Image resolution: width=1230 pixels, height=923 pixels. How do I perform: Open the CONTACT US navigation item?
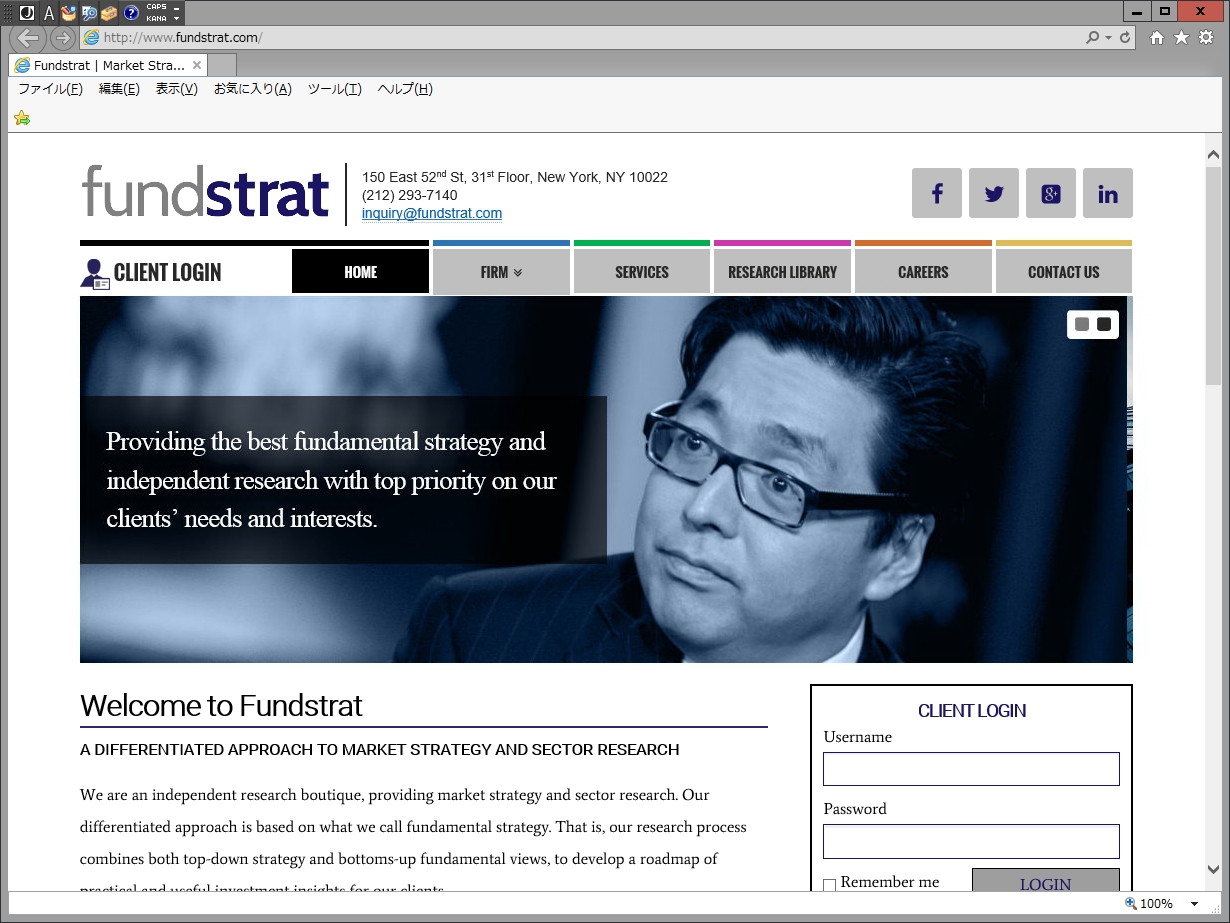coord(1064,272)
